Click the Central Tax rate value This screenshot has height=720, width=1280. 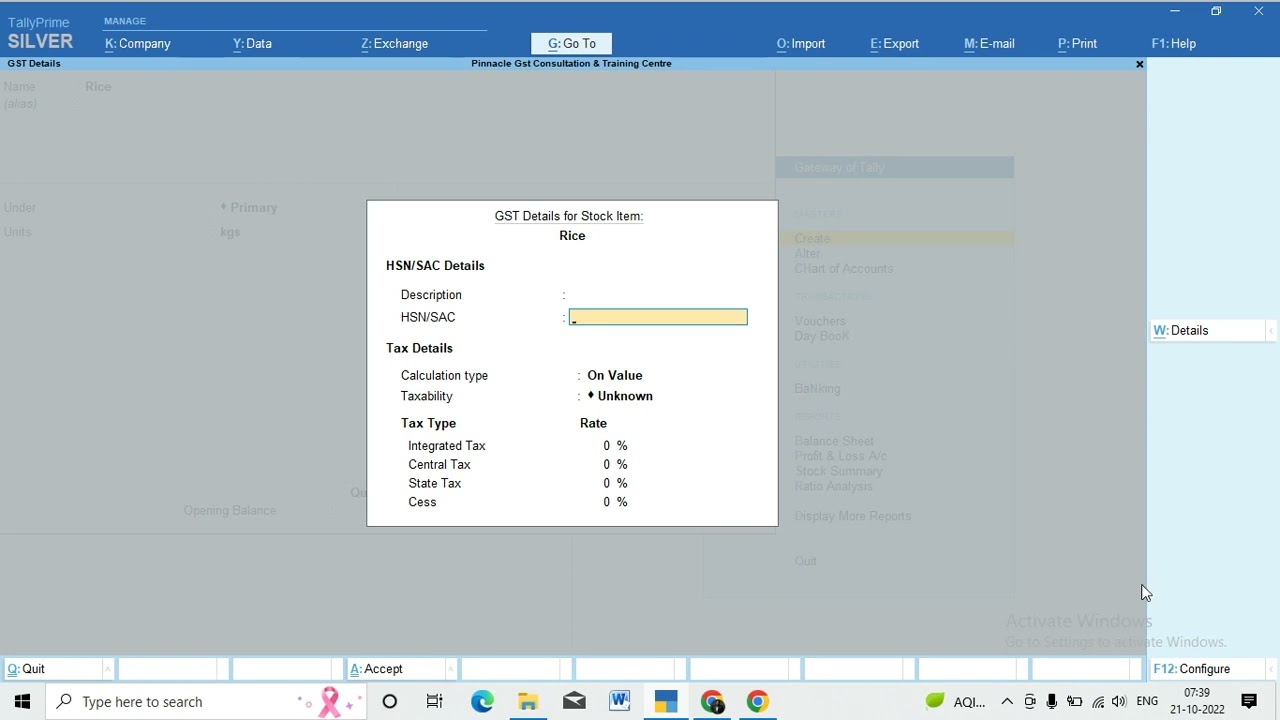coord(614,465)
